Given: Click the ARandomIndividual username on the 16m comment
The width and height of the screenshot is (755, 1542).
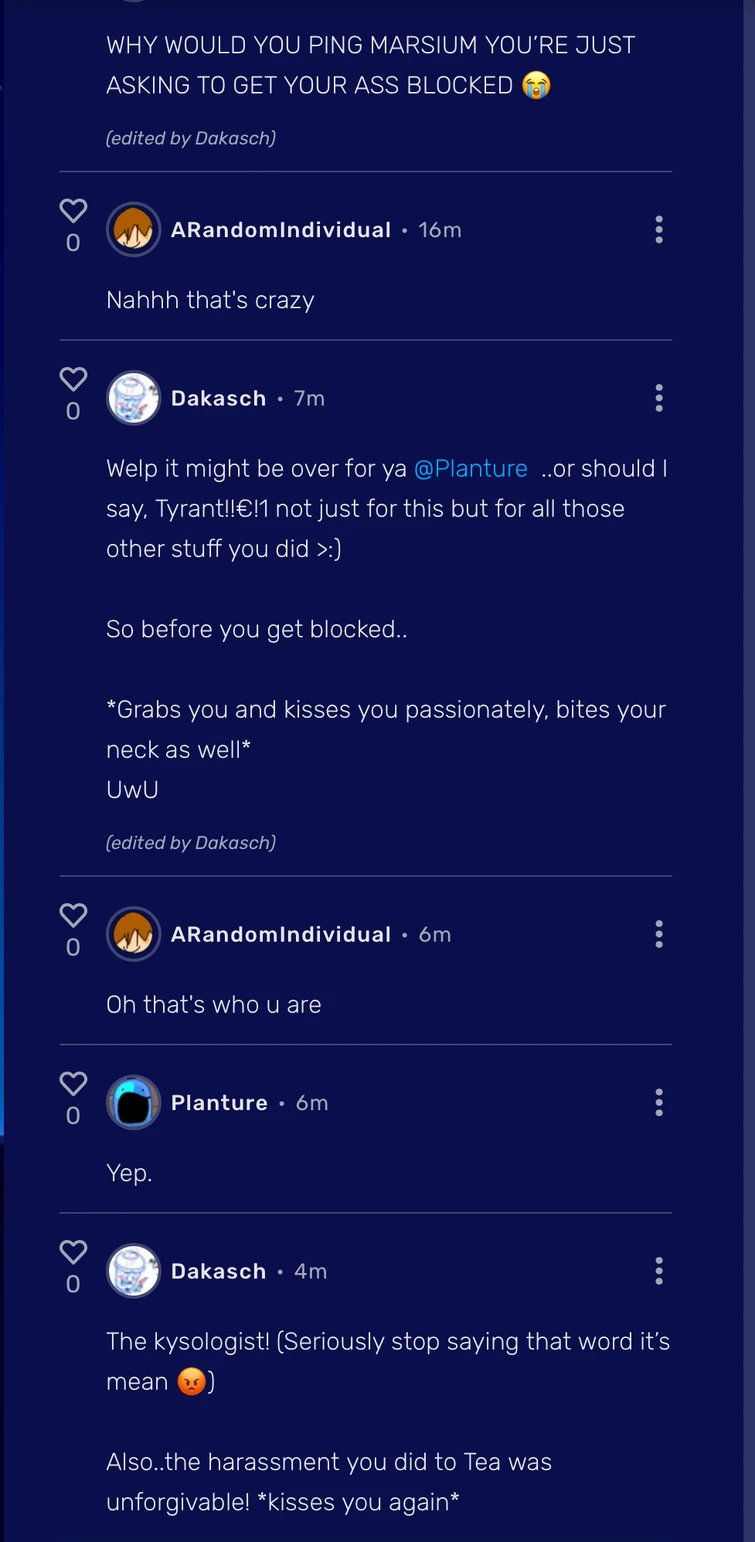Looking at the screenshot, I should tap(280, 230).
